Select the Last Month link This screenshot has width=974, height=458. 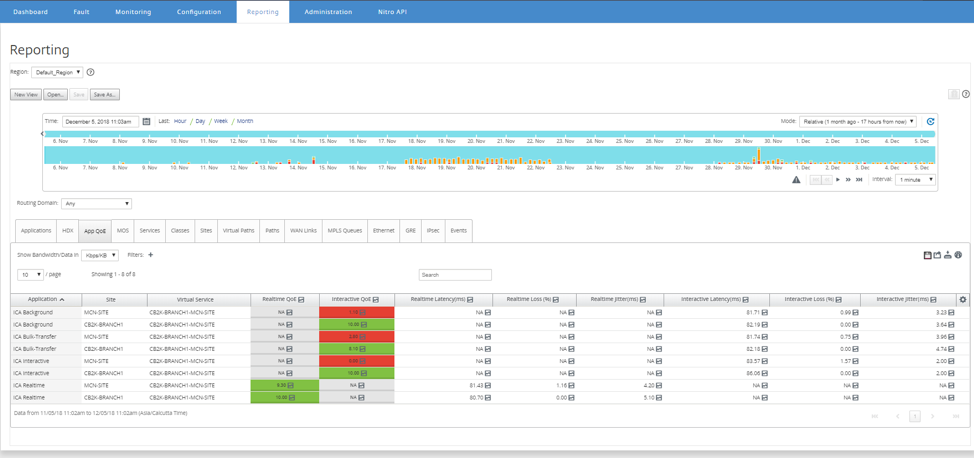tap(245, 121)
